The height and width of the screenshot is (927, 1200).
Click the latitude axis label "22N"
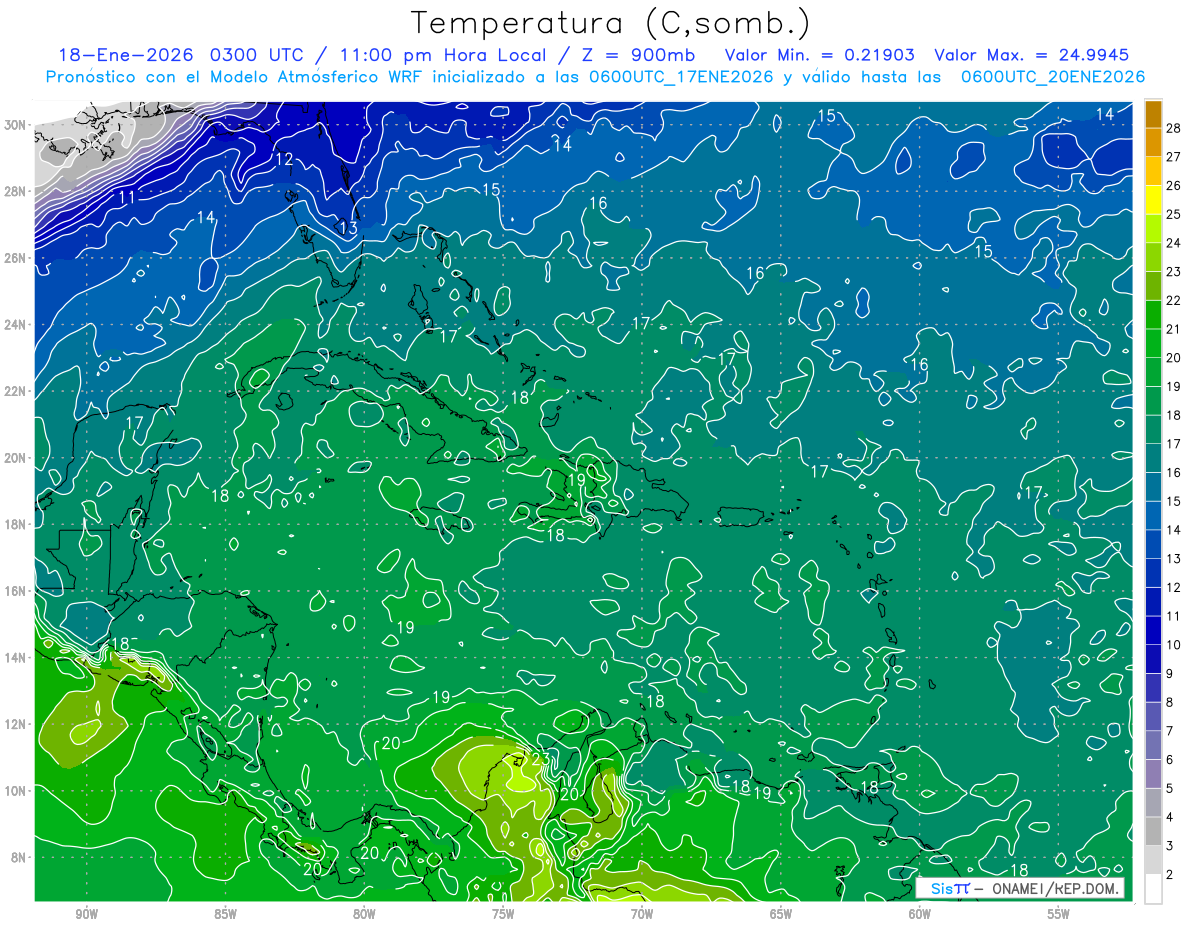(x=15, y=391)
